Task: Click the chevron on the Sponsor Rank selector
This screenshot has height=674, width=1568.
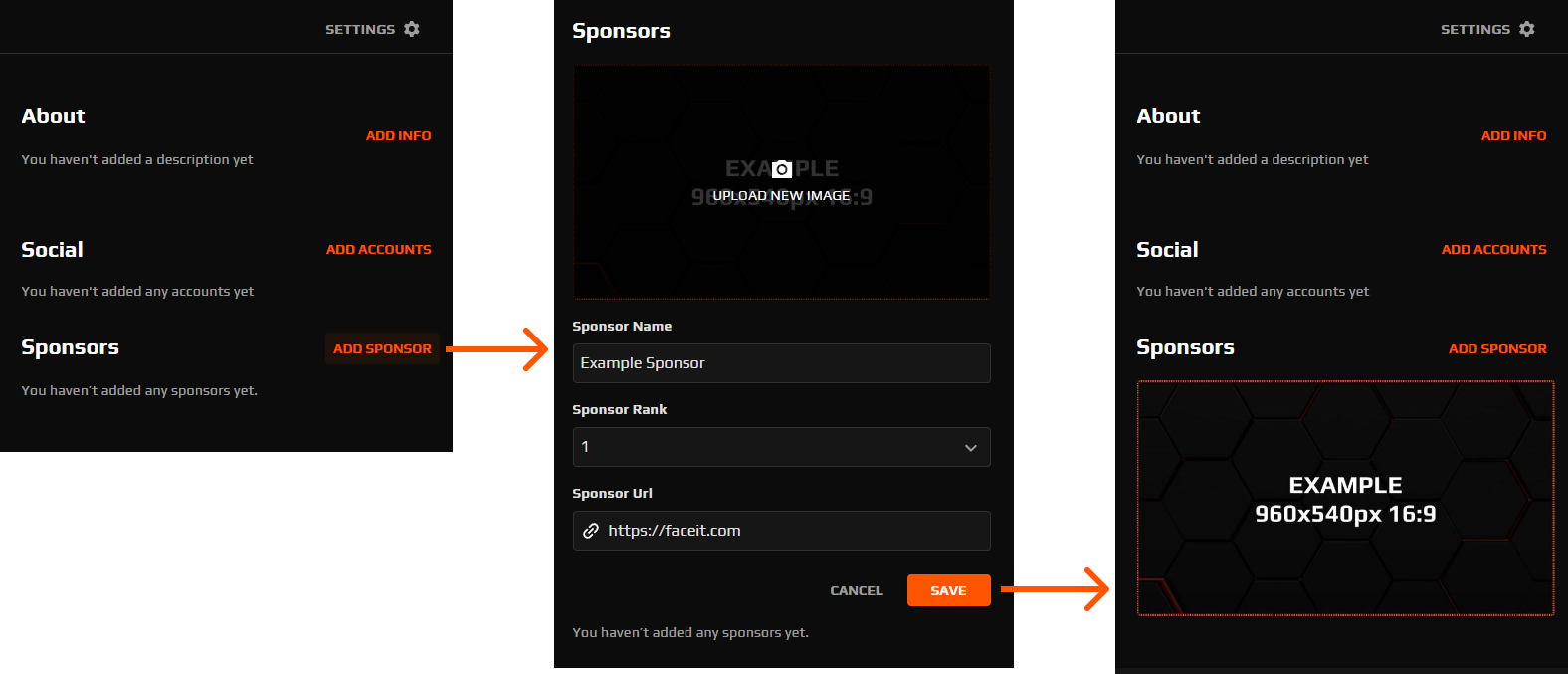Action: (x=970, y=447)
